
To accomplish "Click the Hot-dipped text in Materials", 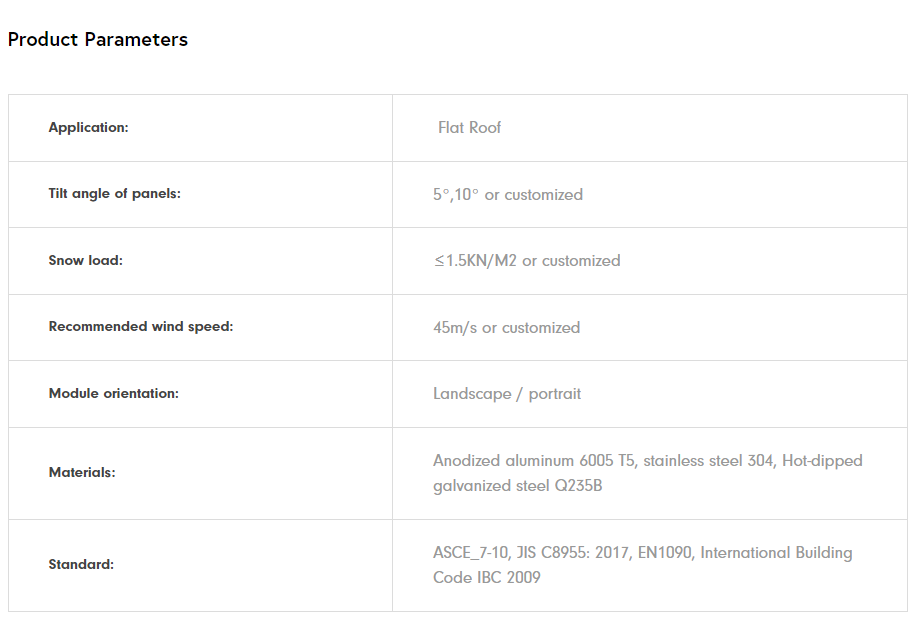I will point(822,461).
